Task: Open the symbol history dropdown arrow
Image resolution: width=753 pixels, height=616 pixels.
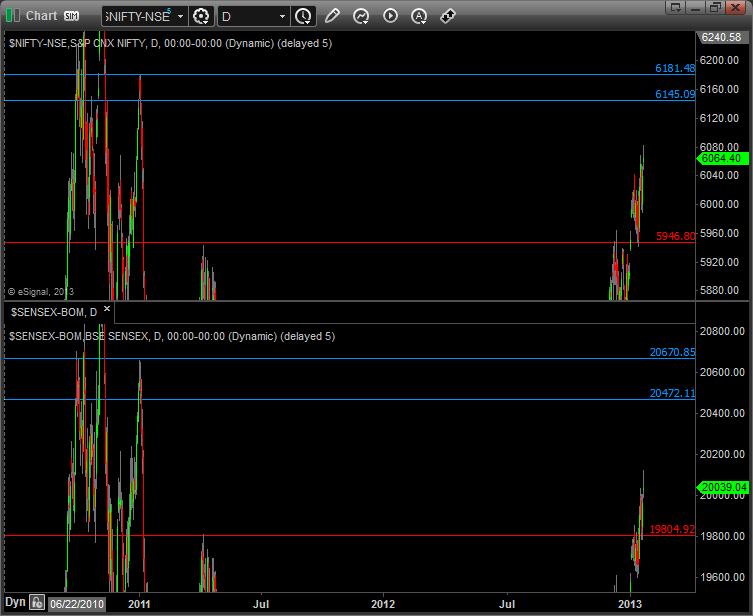Action: 181,16
